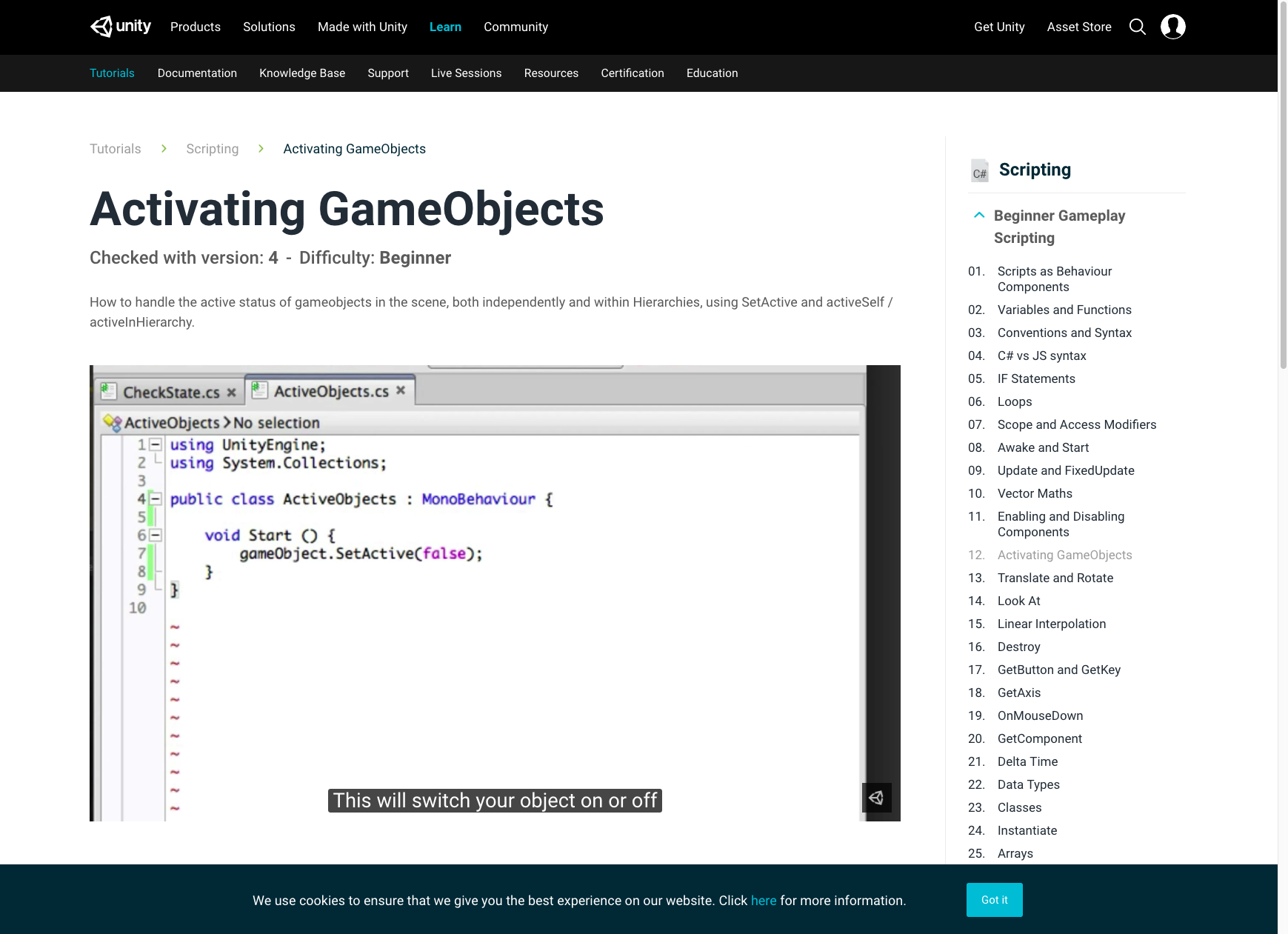Open lesson Awake and Start
The width and height of the screenshot is (1288, 934).
point(1043,447)
